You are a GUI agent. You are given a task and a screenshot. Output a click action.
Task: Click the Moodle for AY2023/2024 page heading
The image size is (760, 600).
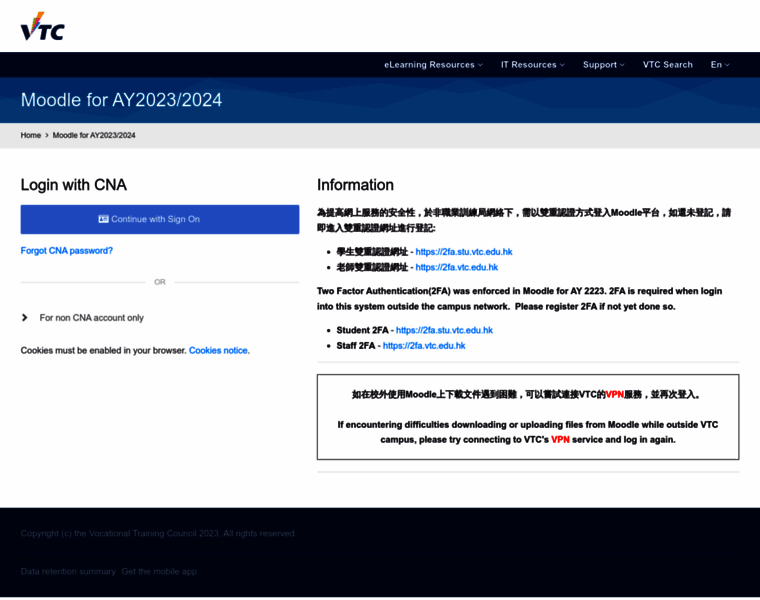point(121,100)
